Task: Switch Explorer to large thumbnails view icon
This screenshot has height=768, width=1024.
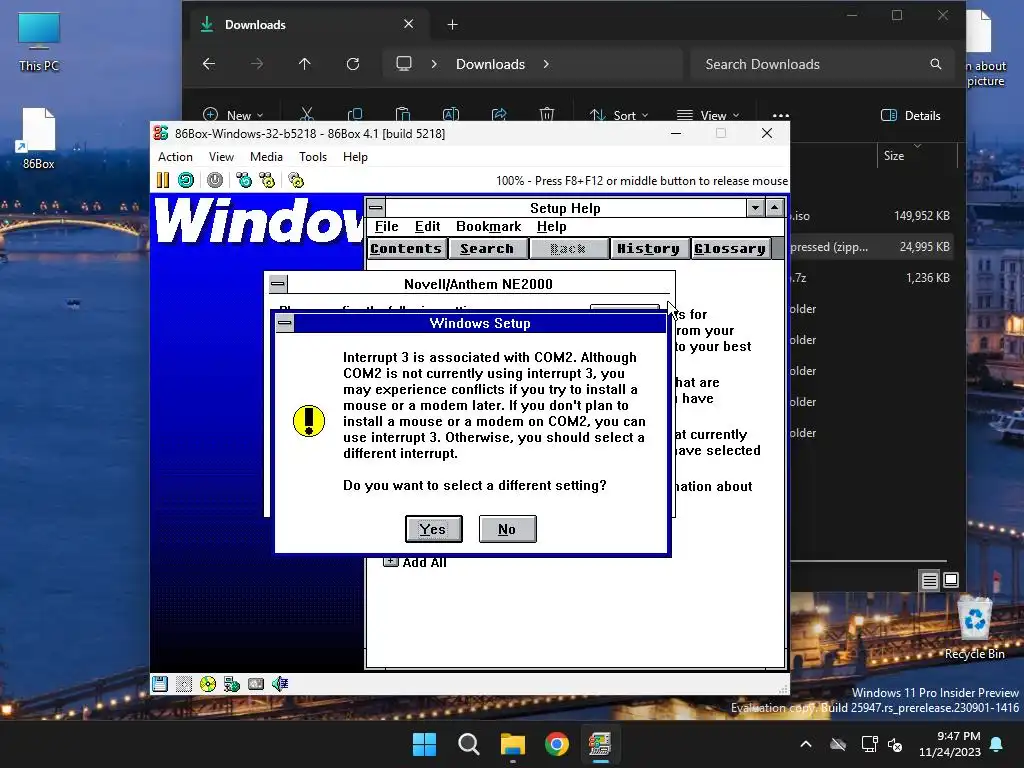Action: click(952, 580)
